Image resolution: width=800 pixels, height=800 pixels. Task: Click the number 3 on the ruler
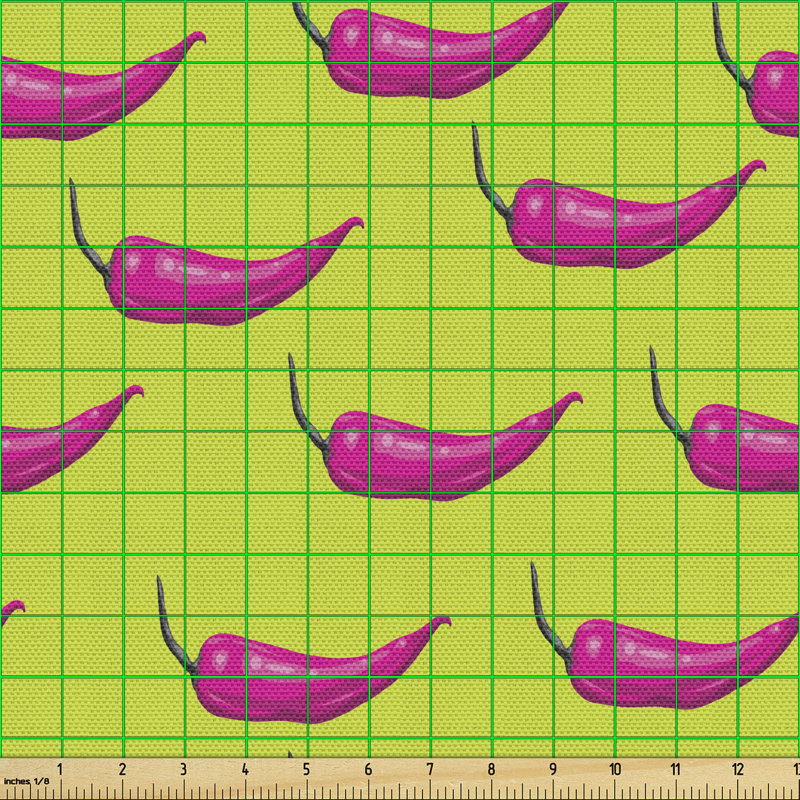184,769
